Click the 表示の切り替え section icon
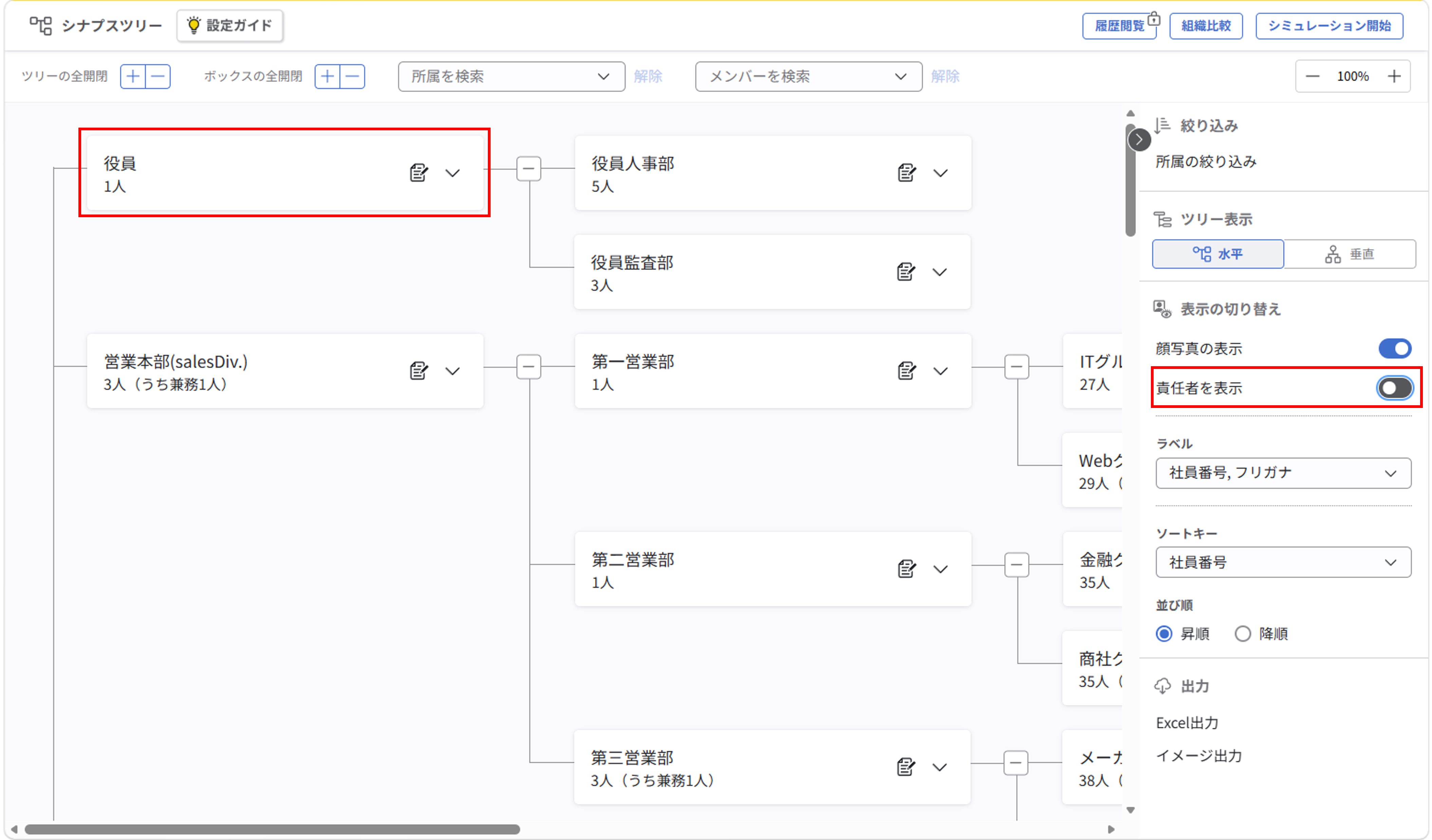 (x=1163, y=309)
